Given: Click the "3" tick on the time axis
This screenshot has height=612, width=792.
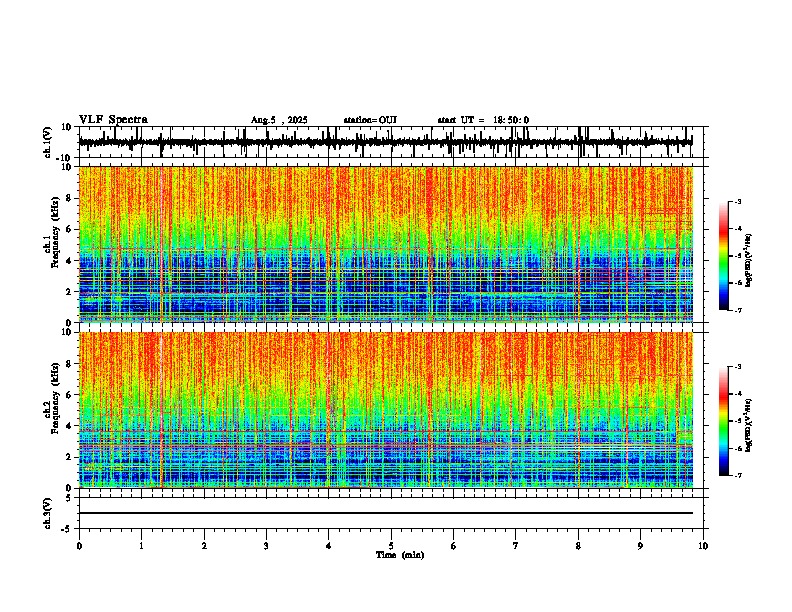Looking at the screenshot, I should [266, 546].
